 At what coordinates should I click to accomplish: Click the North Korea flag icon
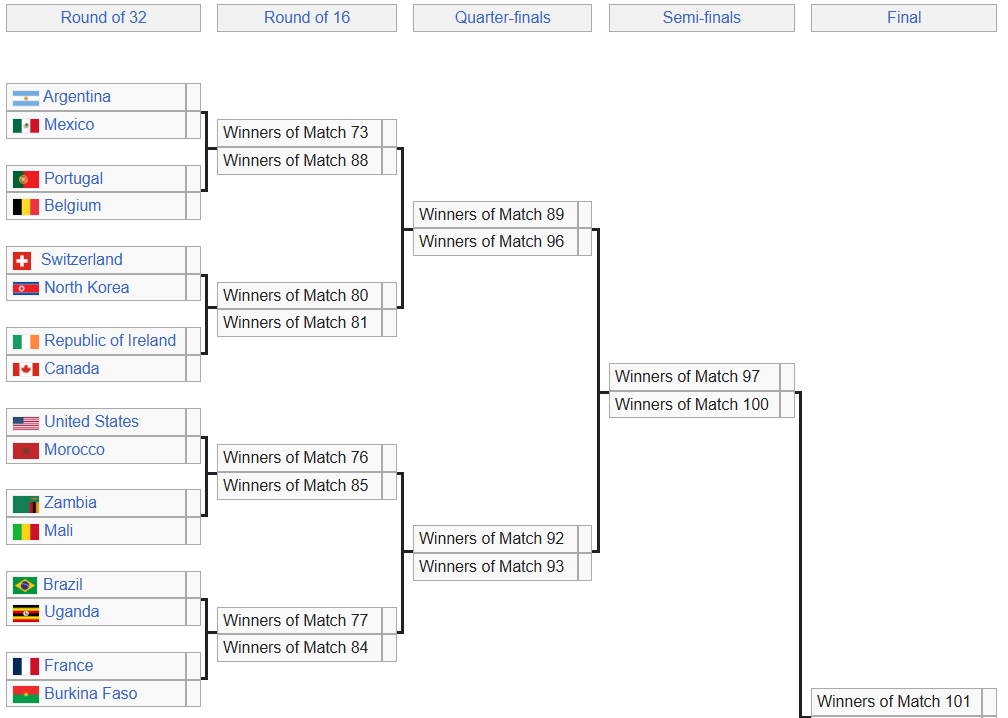click(26, 288)
